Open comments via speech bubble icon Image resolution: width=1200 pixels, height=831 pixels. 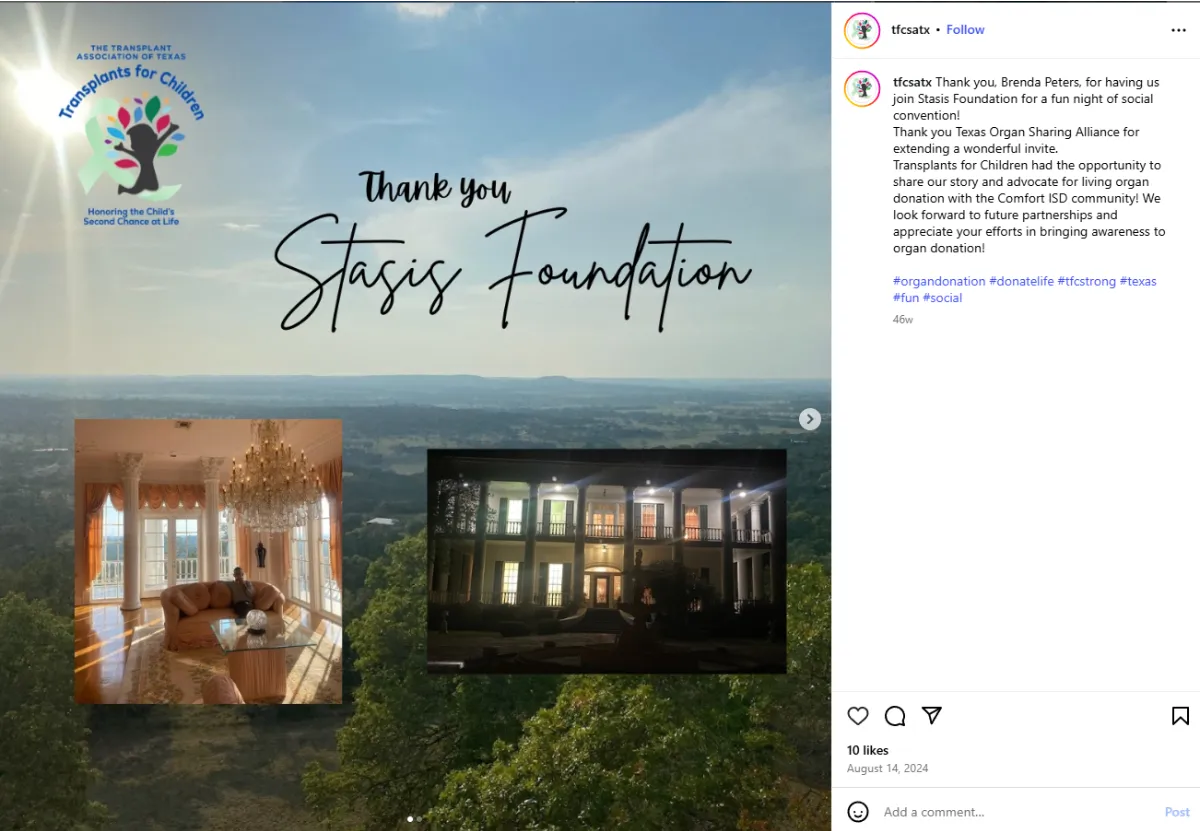click(895, 716)
